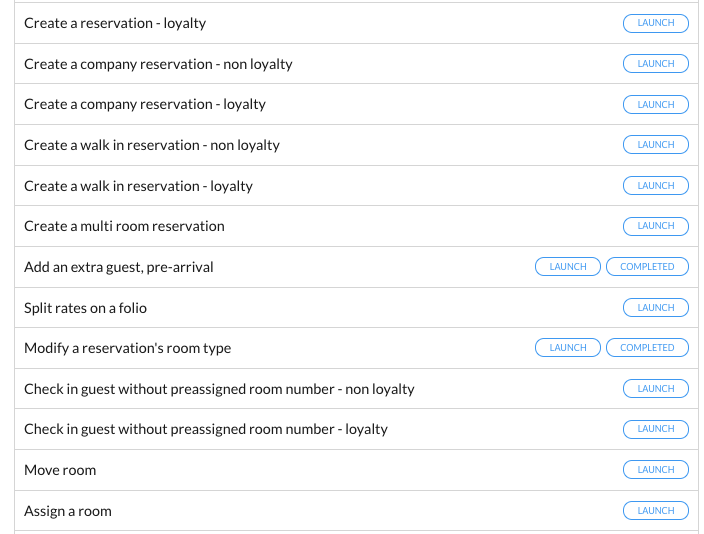Launch the 'Move room' lesson
Viewport: 704px width, 534px height.
(x=655, y=470)
